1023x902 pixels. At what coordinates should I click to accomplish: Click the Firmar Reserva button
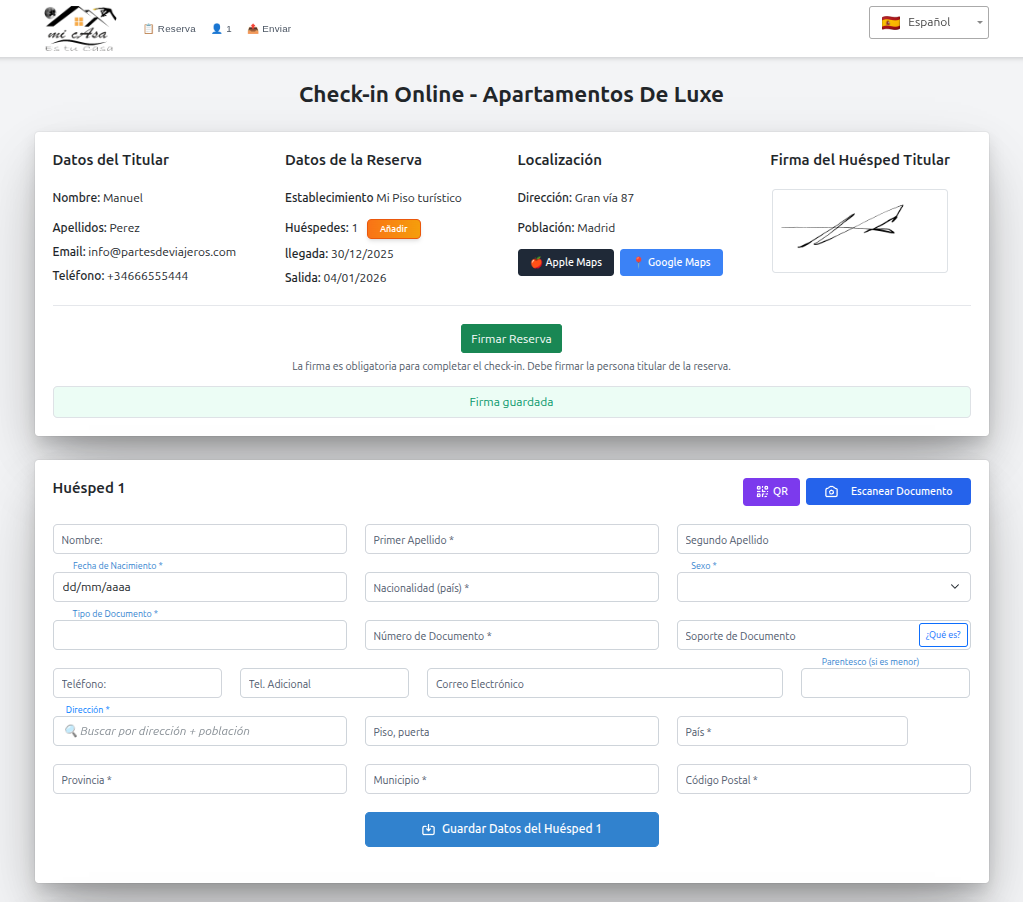(x=511, y=338)
